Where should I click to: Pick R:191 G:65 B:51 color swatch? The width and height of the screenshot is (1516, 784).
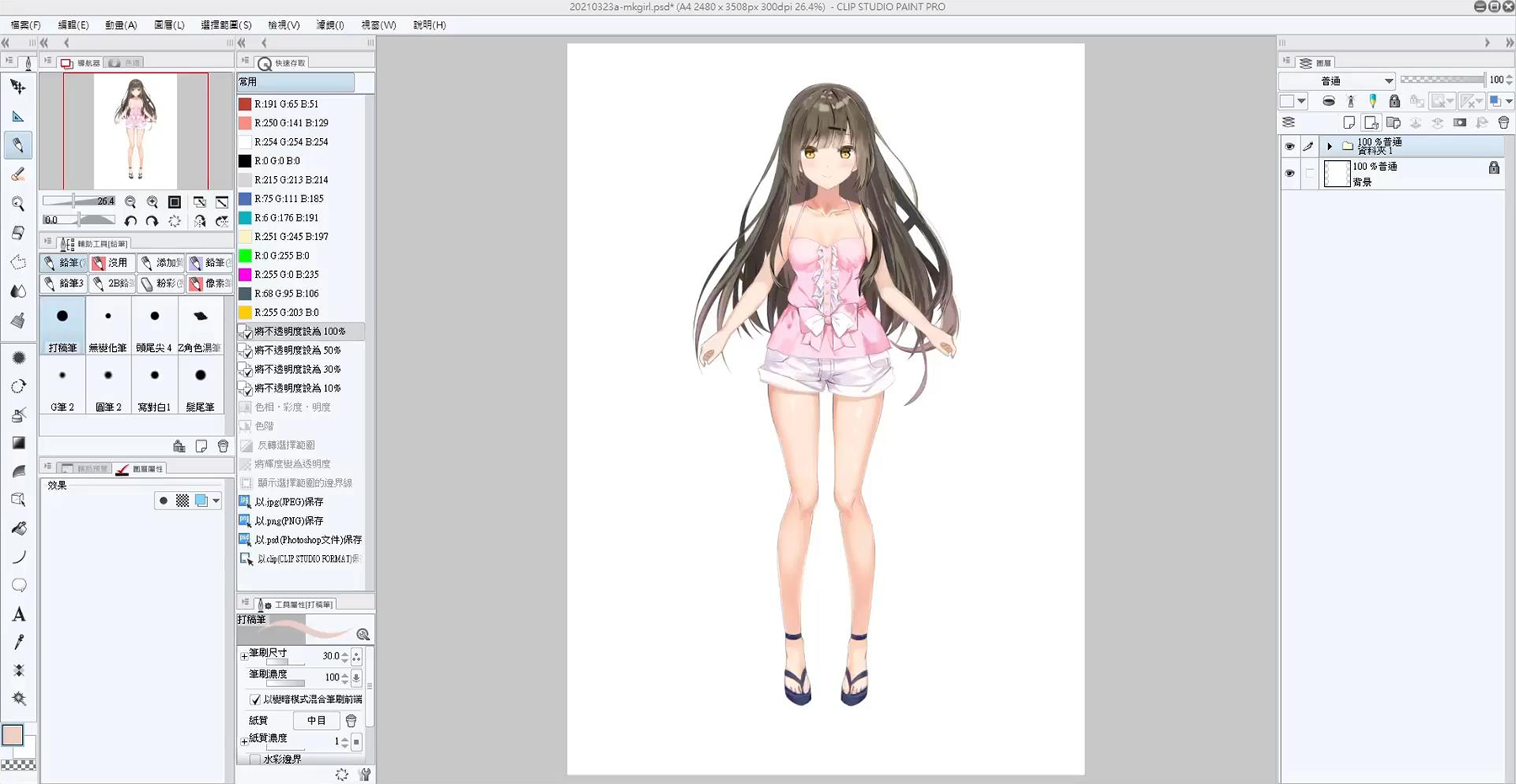coord(245,104)
